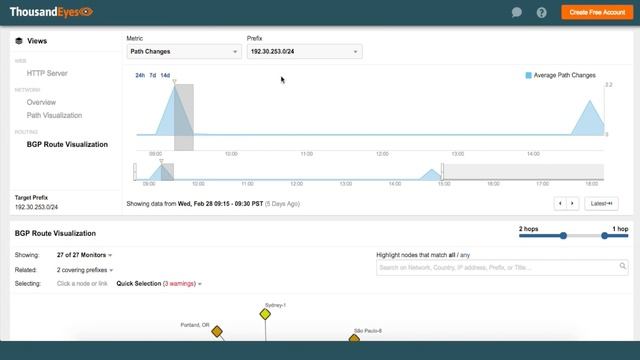This screenshot has height=360, width=640.
Task: Click Create Free Account button
Action: coord(597,12)
